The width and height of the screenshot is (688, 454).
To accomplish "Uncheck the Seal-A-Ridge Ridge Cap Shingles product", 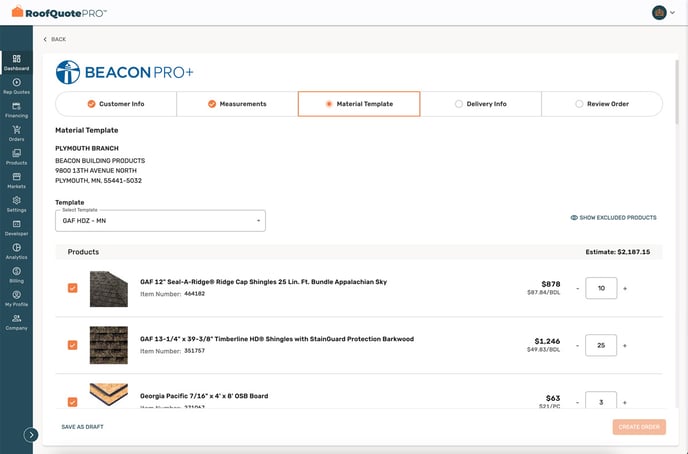I will 72,288.
